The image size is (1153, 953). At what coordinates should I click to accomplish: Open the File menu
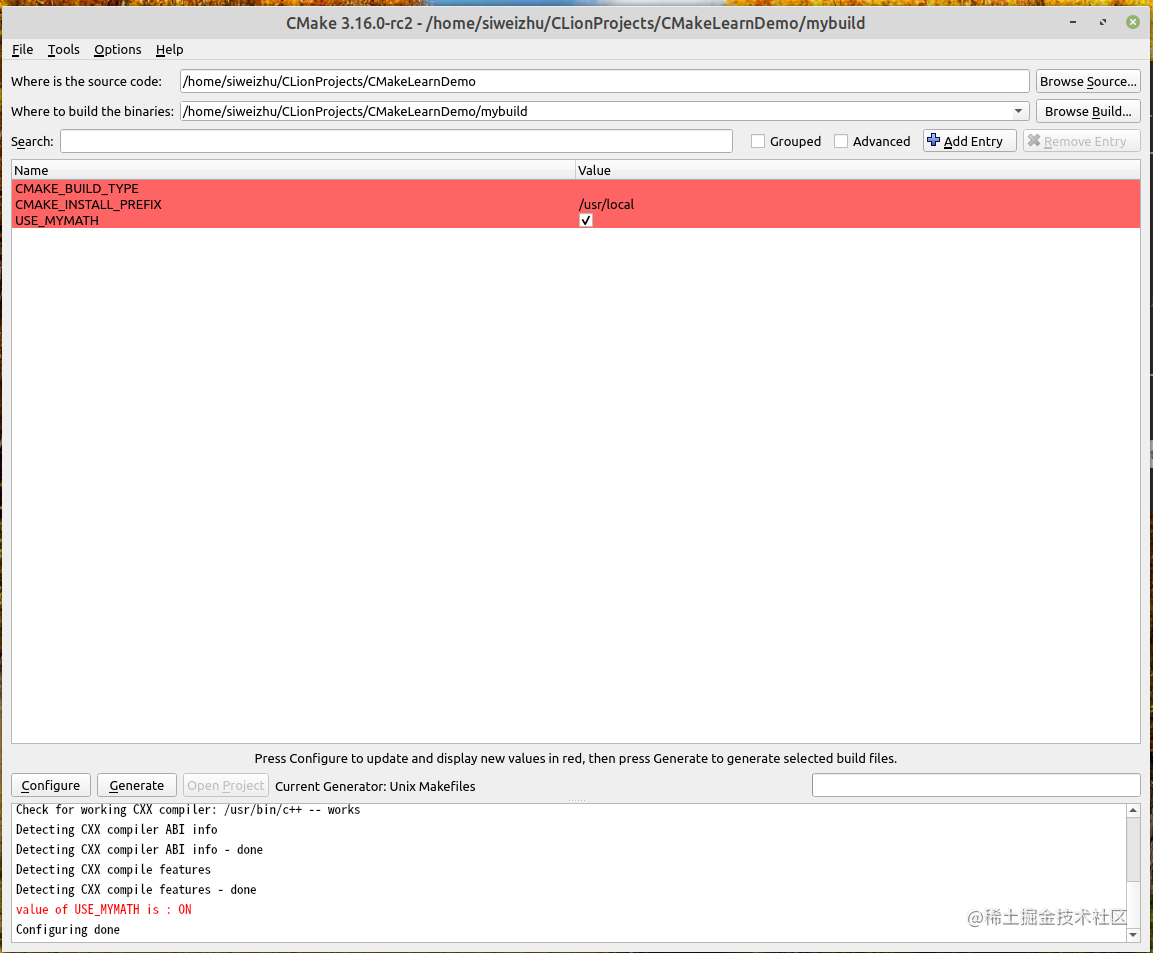tap(22, 49)
